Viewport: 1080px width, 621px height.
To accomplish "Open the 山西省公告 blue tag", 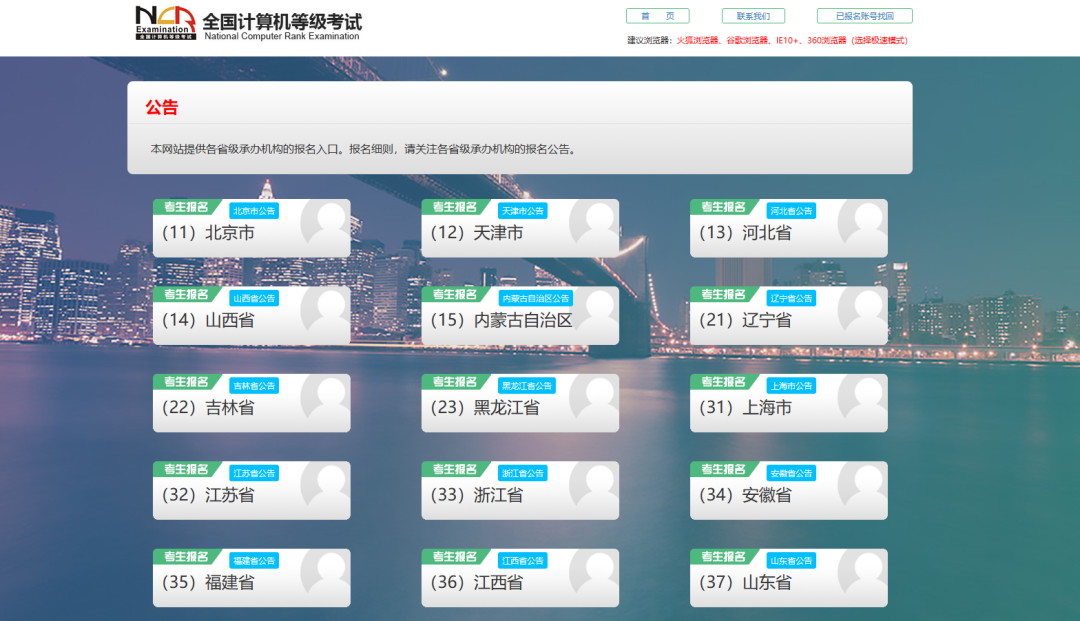I will tap(253, 298).
